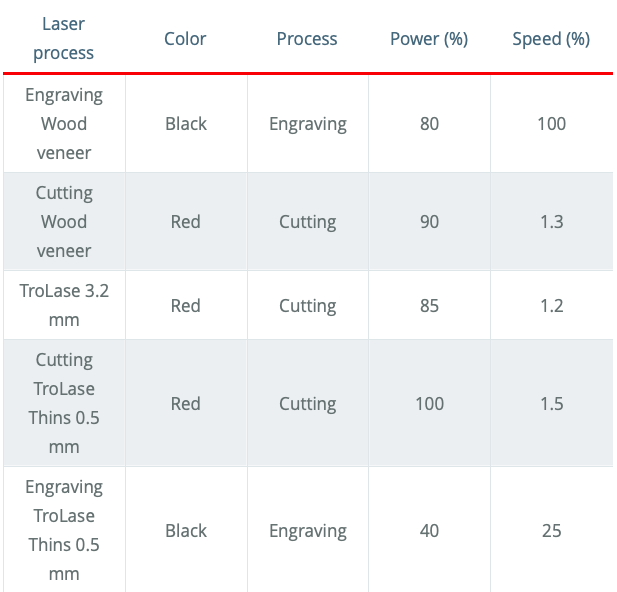Click the "Engraving Wood veneer" row label
Viewport: 617px width, 592px height.
click(64, 124)
